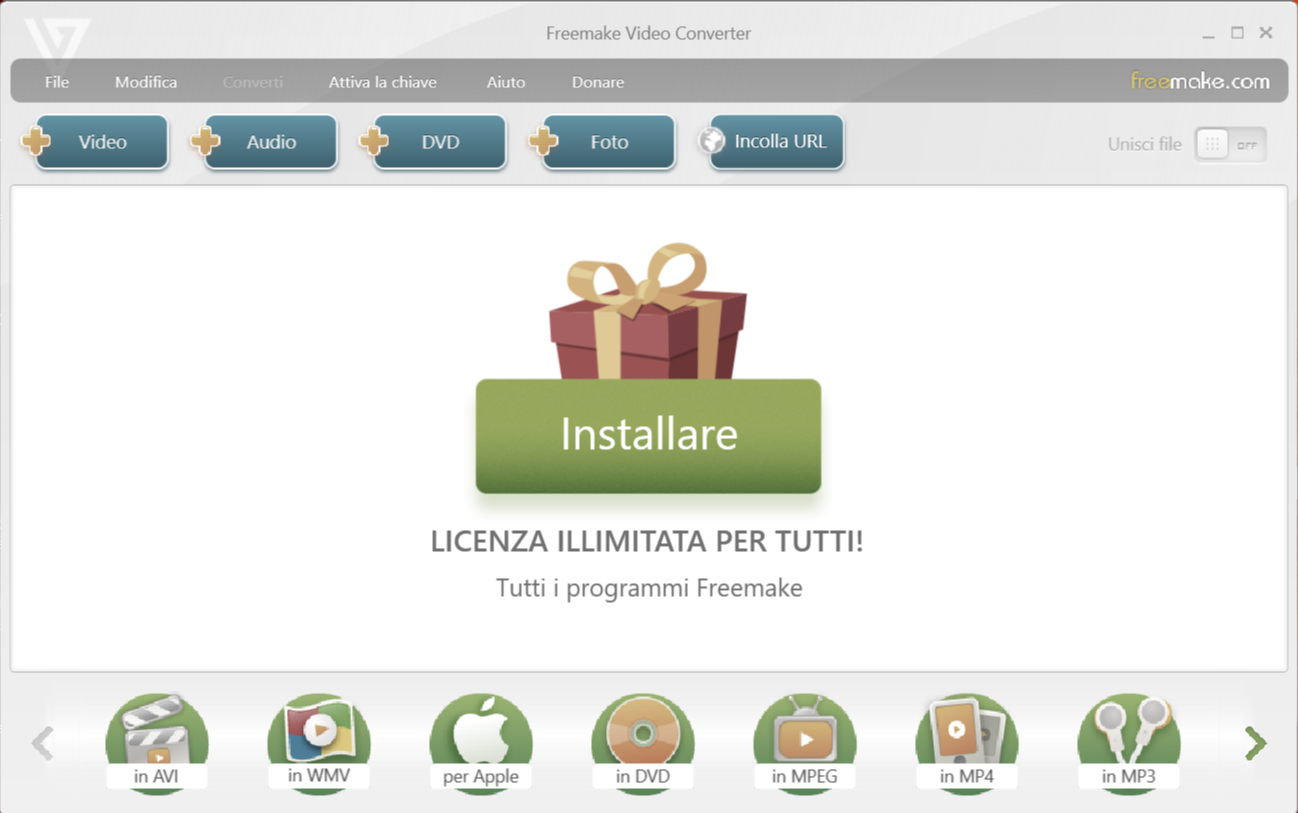The image size is (1298, 813).
Task: Open the Converti menu
Action: [253, 82]
